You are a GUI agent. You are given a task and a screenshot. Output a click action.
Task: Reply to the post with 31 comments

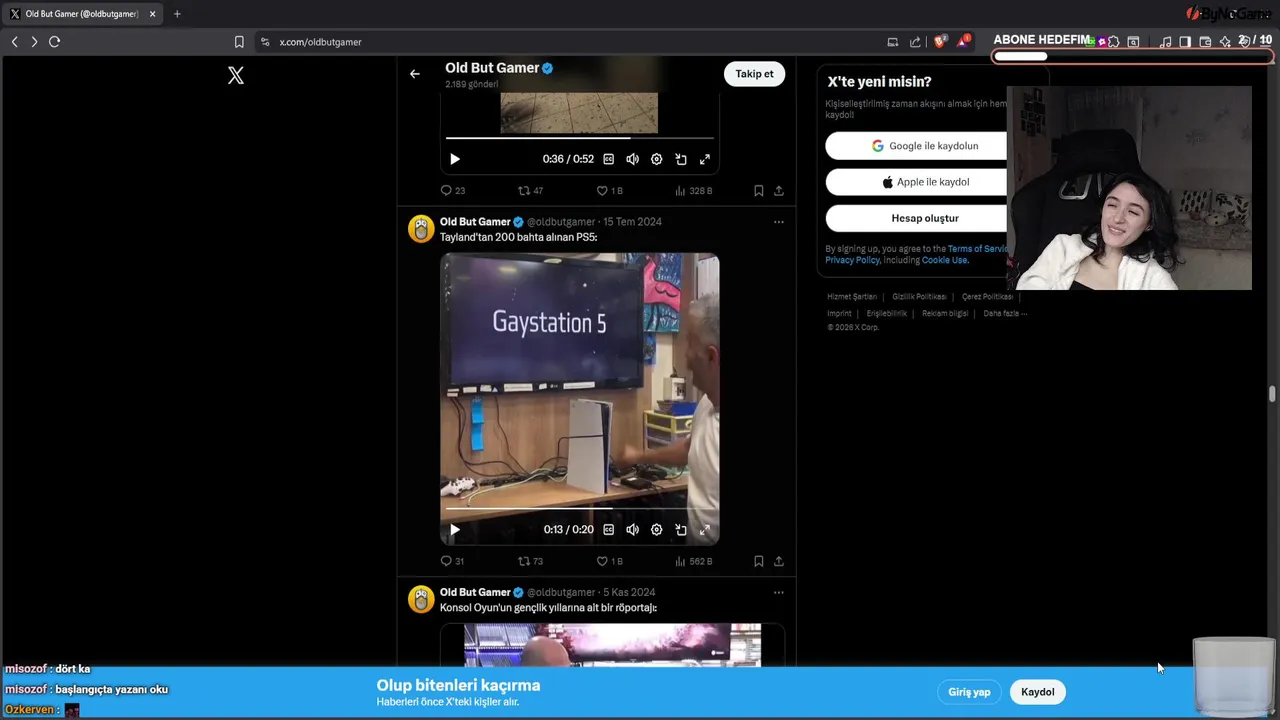click(452, 561)
